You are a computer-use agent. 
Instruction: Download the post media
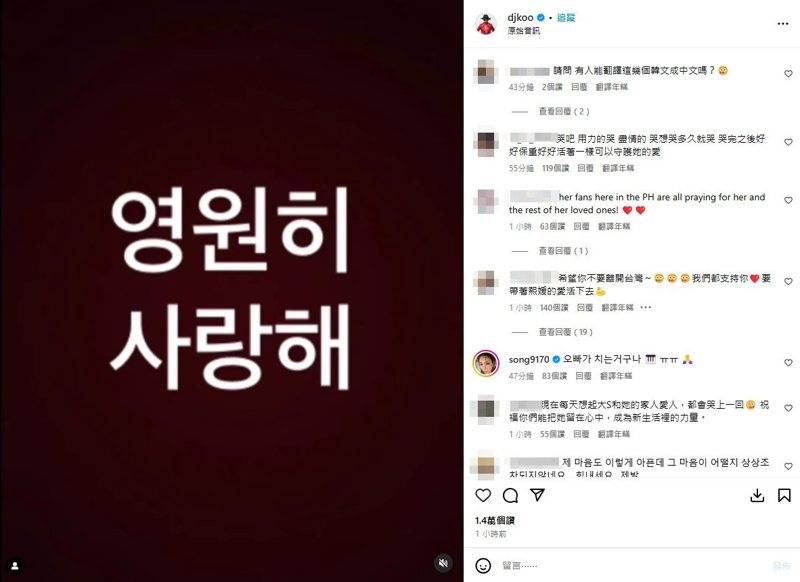757,495
